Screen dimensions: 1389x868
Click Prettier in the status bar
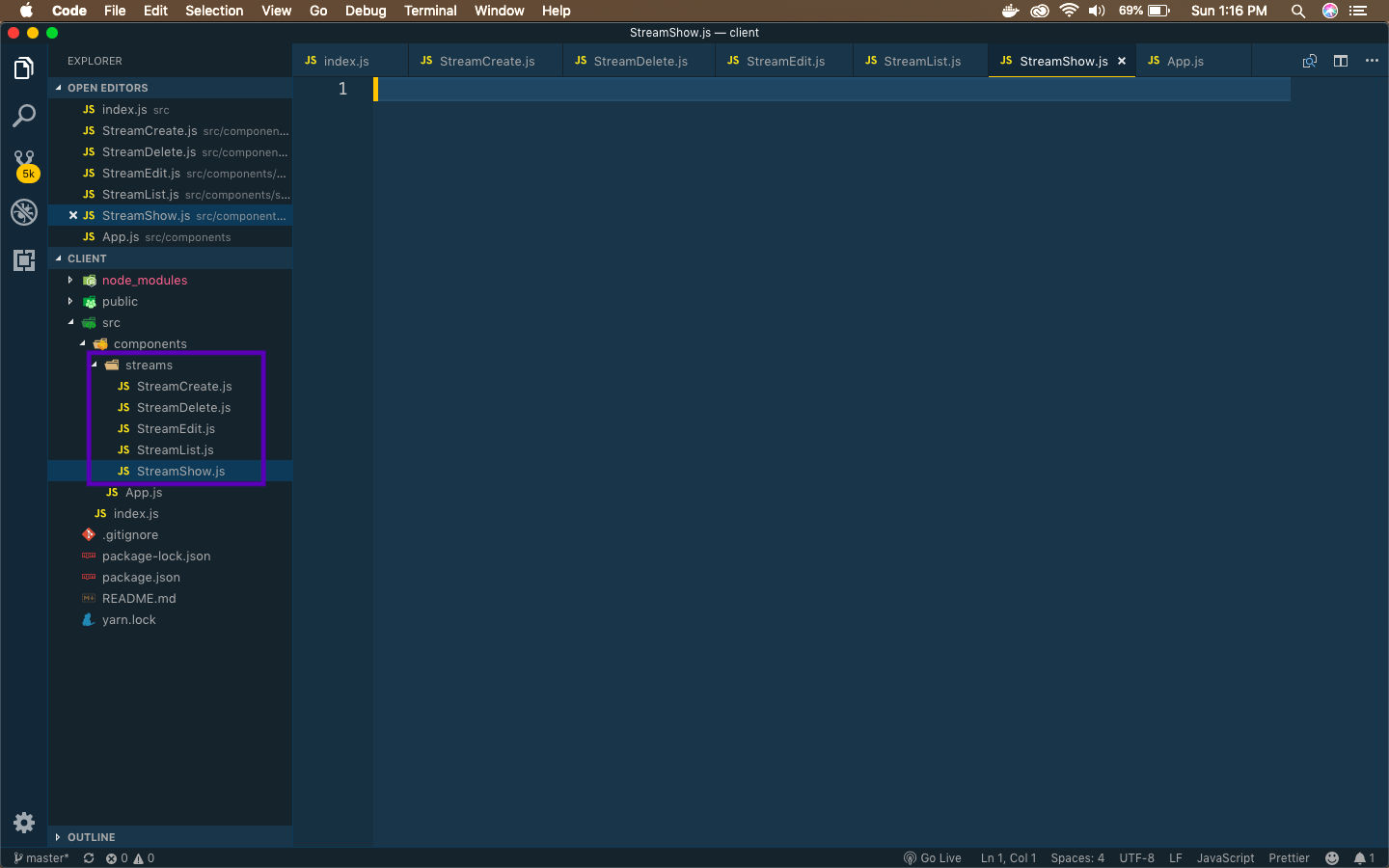tap(1289, 858)
